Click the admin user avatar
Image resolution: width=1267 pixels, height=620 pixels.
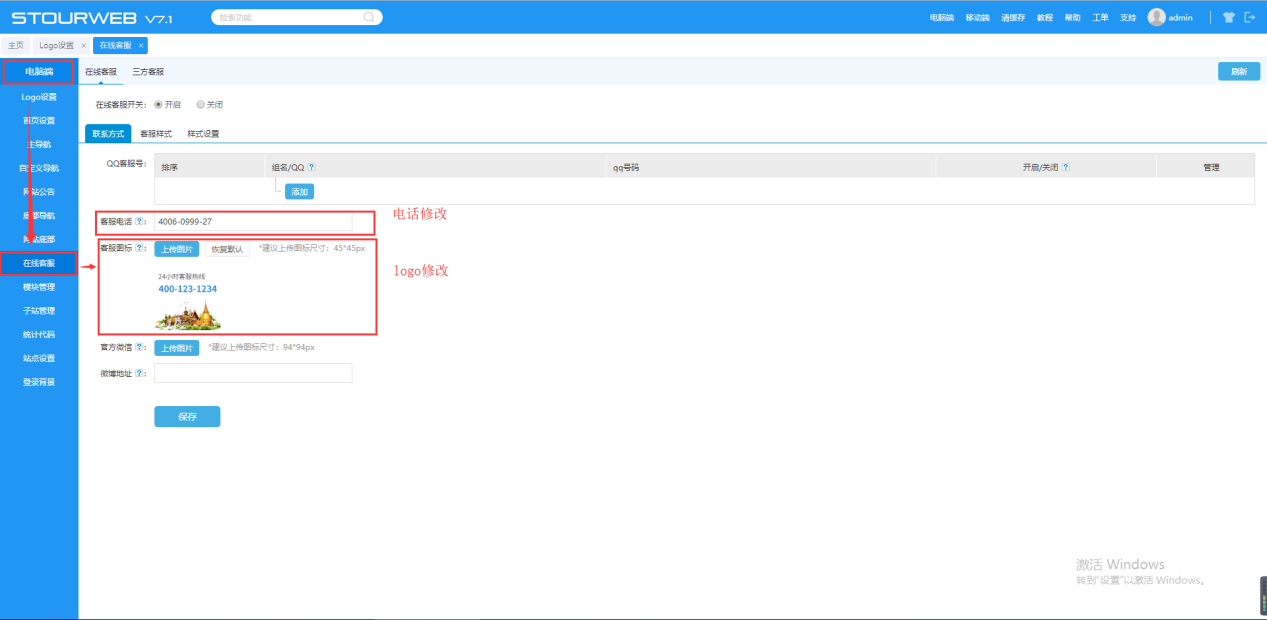(x=1156, y=17)
